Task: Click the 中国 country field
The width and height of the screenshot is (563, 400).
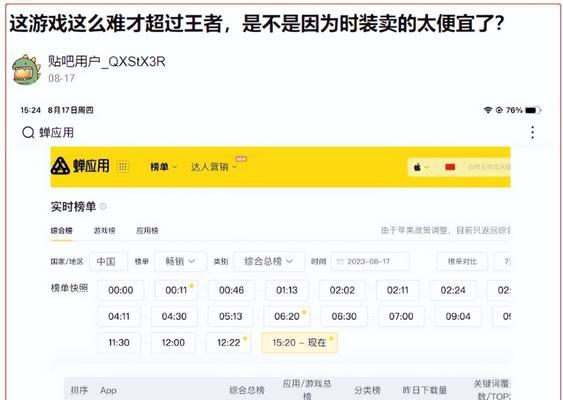Action: [x=108, y=261]
